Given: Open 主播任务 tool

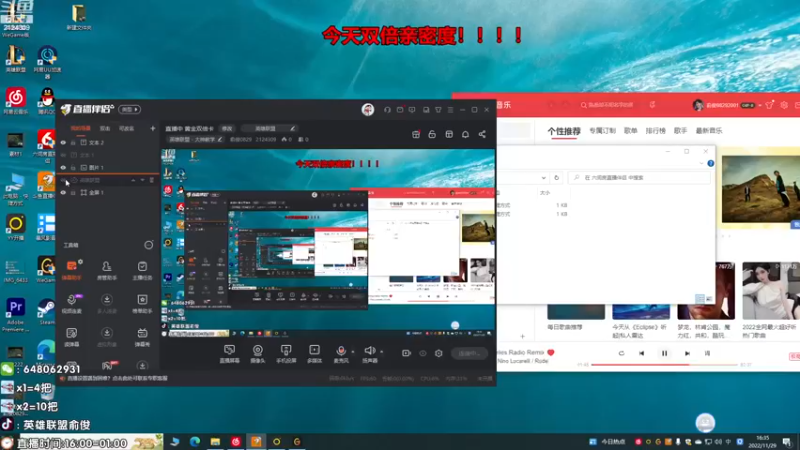Looking at the screenshot, I should [142, 270].
